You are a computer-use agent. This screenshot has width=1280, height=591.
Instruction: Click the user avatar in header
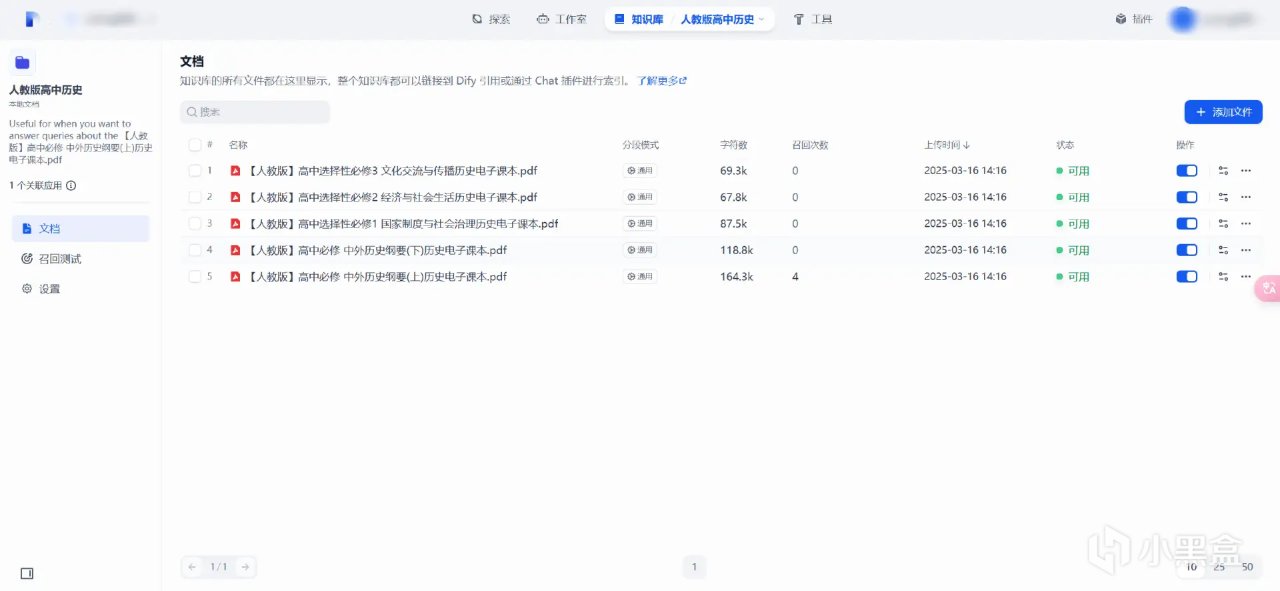(x=1183, y=19)
